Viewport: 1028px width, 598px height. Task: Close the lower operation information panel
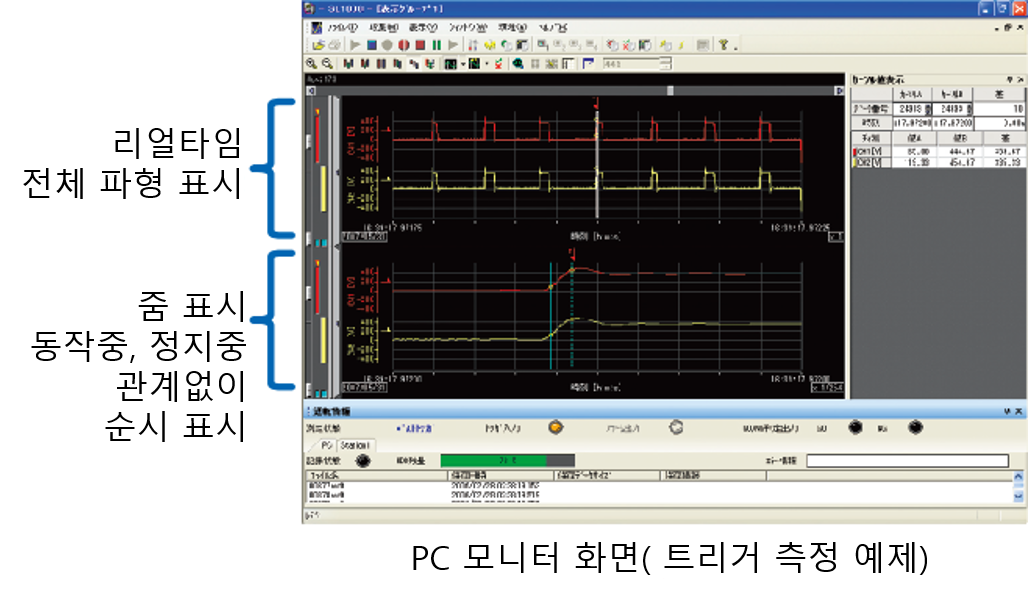(1019, 411)
